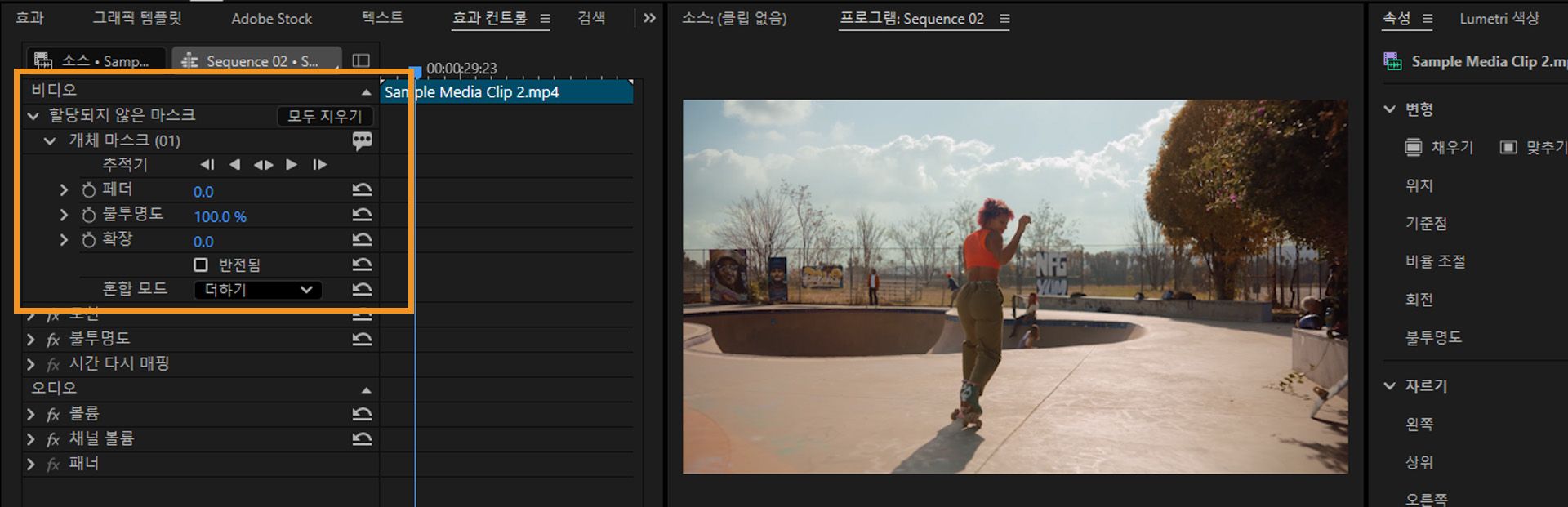Click the 맞추기 fit frame button

(1534, 147)
